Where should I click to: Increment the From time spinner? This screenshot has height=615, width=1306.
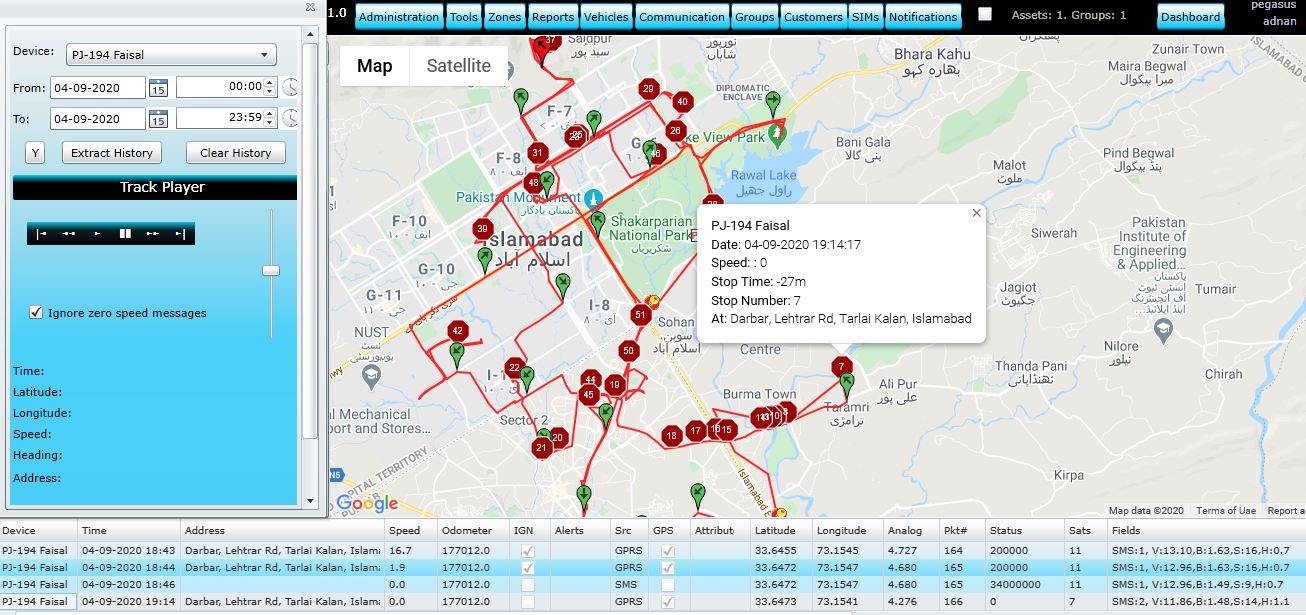point(269,83)
